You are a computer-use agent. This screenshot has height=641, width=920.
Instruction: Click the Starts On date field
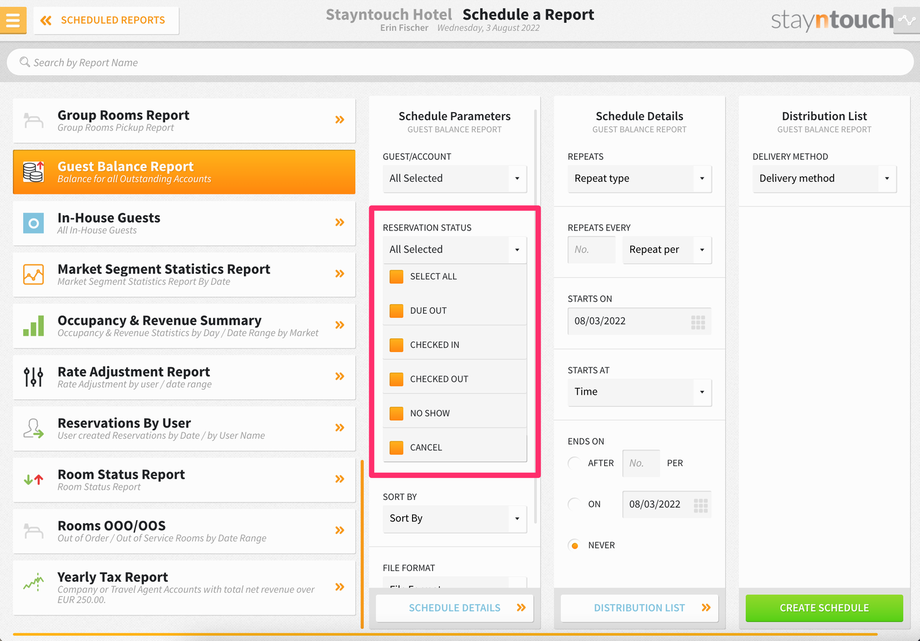point(640,321)
